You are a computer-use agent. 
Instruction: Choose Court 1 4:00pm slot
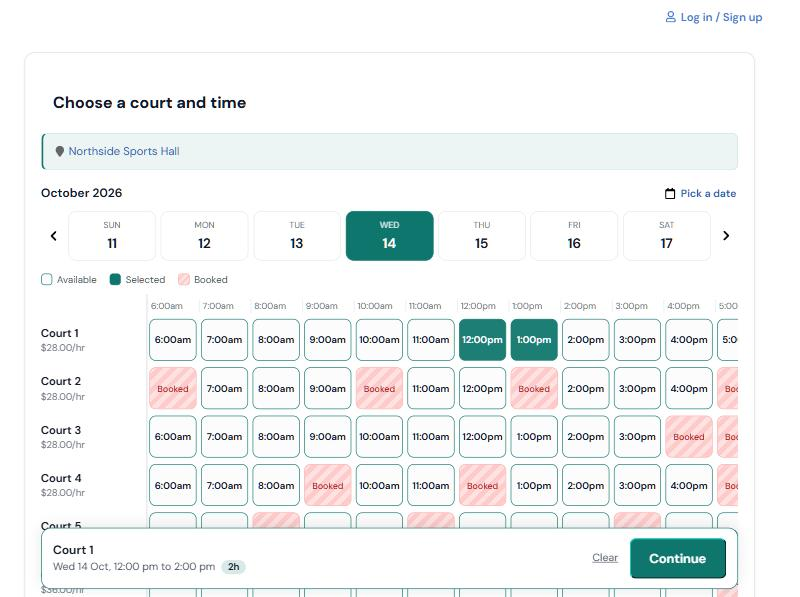[689, 340]
